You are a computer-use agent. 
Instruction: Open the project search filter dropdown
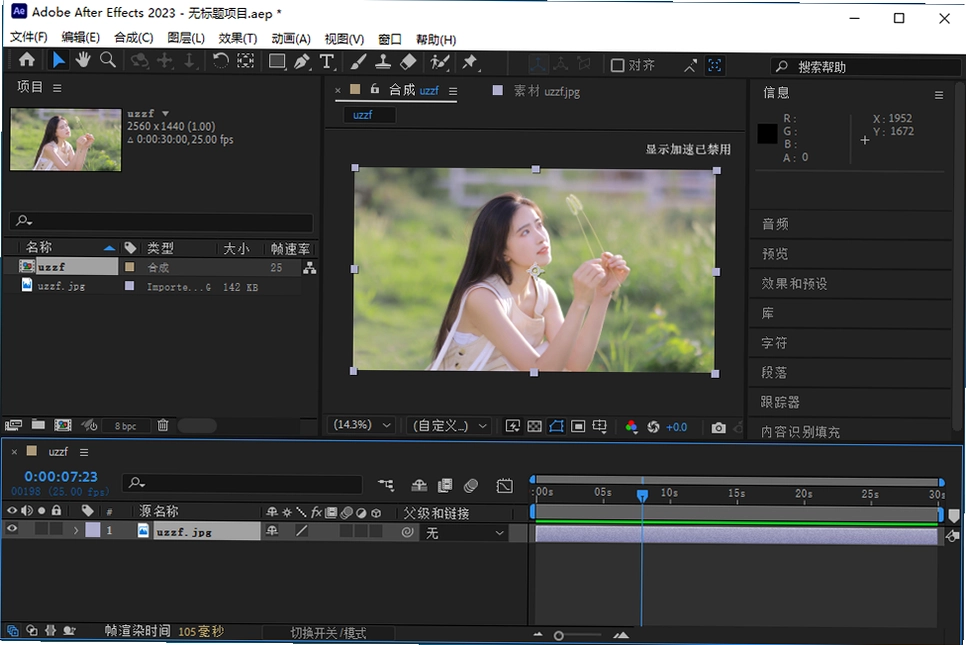click(x=25, y=221)
